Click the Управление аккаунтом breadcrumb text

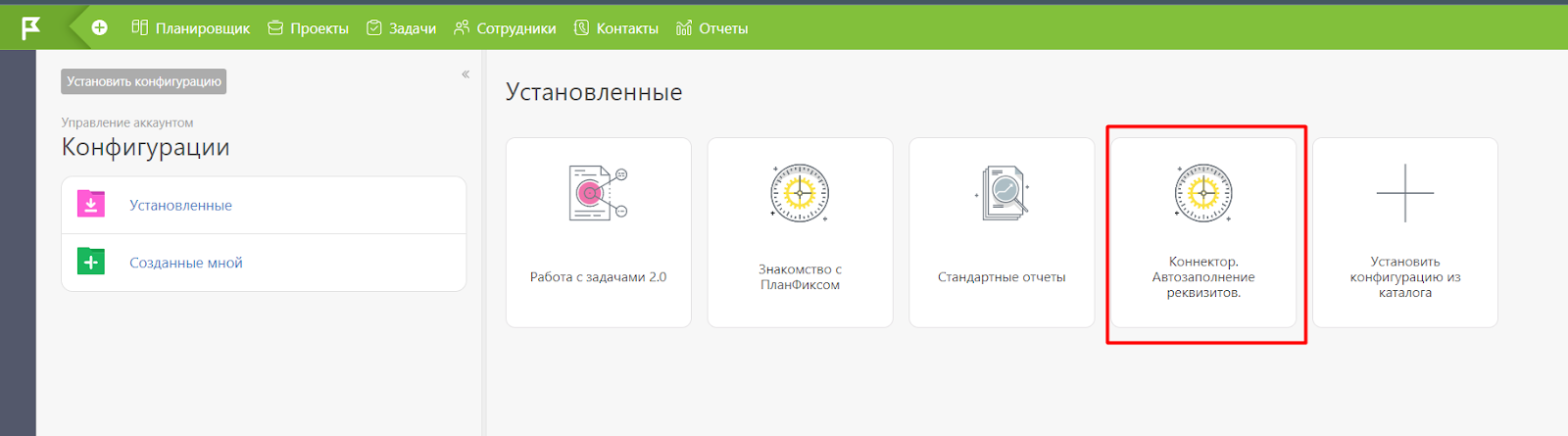pyautogui.click(x=127, y=122)
